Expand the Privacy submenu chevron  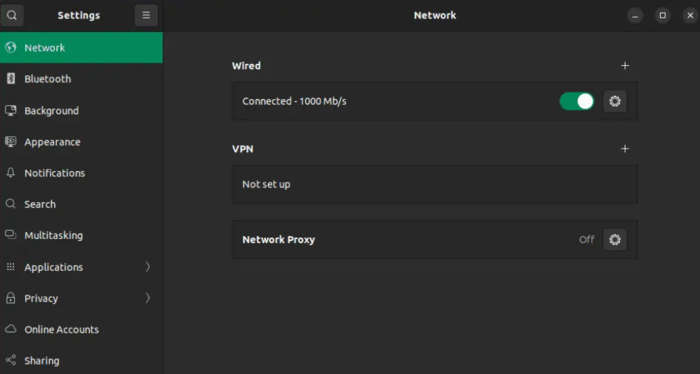click(148, 298)
